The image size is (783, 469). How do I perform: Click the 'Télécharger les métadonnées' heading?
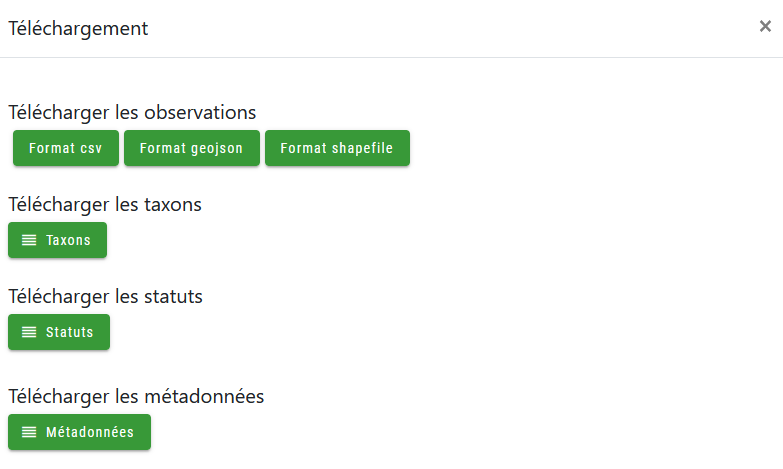click(x=136, y=396)
